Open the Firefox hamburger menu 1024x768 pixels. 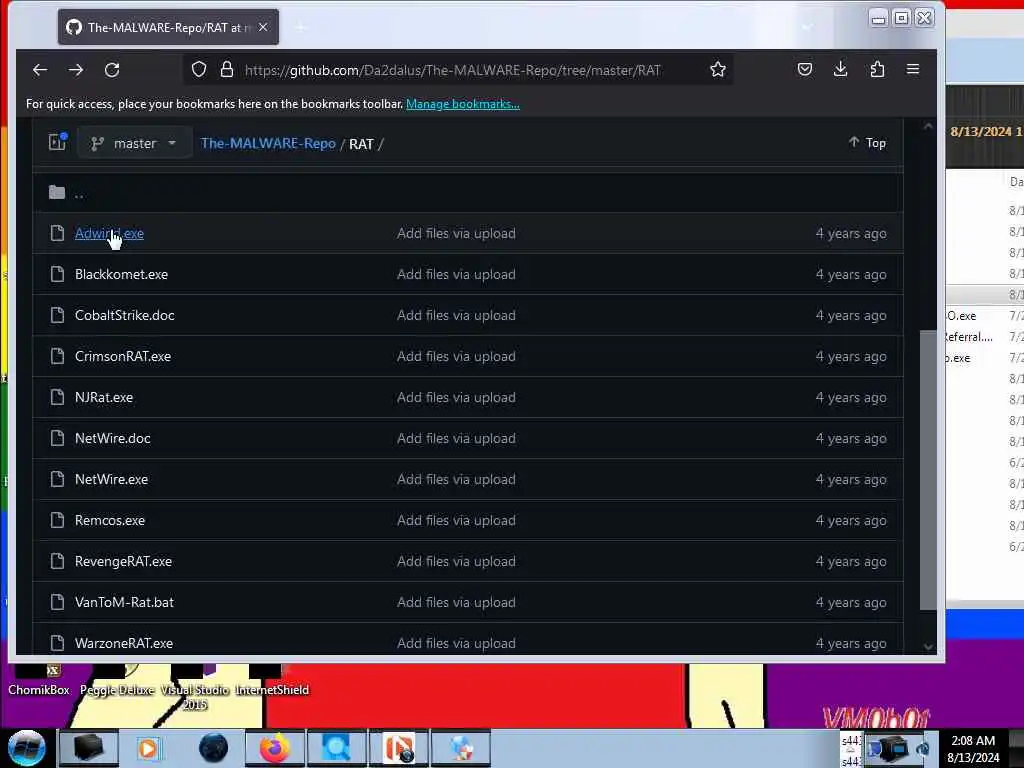click(x=913, y=69)
